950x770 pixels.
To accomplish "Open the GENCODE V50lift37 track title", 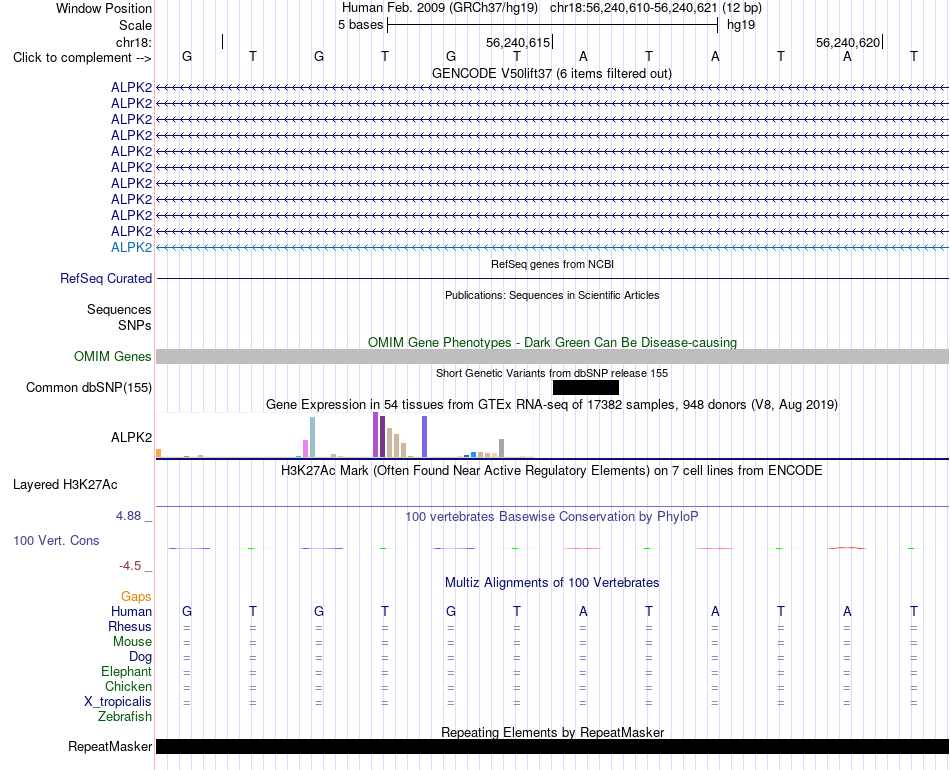I will tap(551, 73).
